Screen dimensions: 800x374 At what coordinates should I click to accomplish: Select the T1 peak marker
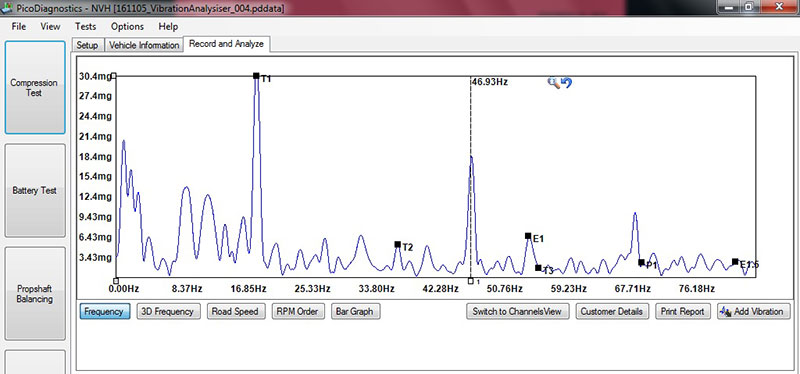point(256,76)
